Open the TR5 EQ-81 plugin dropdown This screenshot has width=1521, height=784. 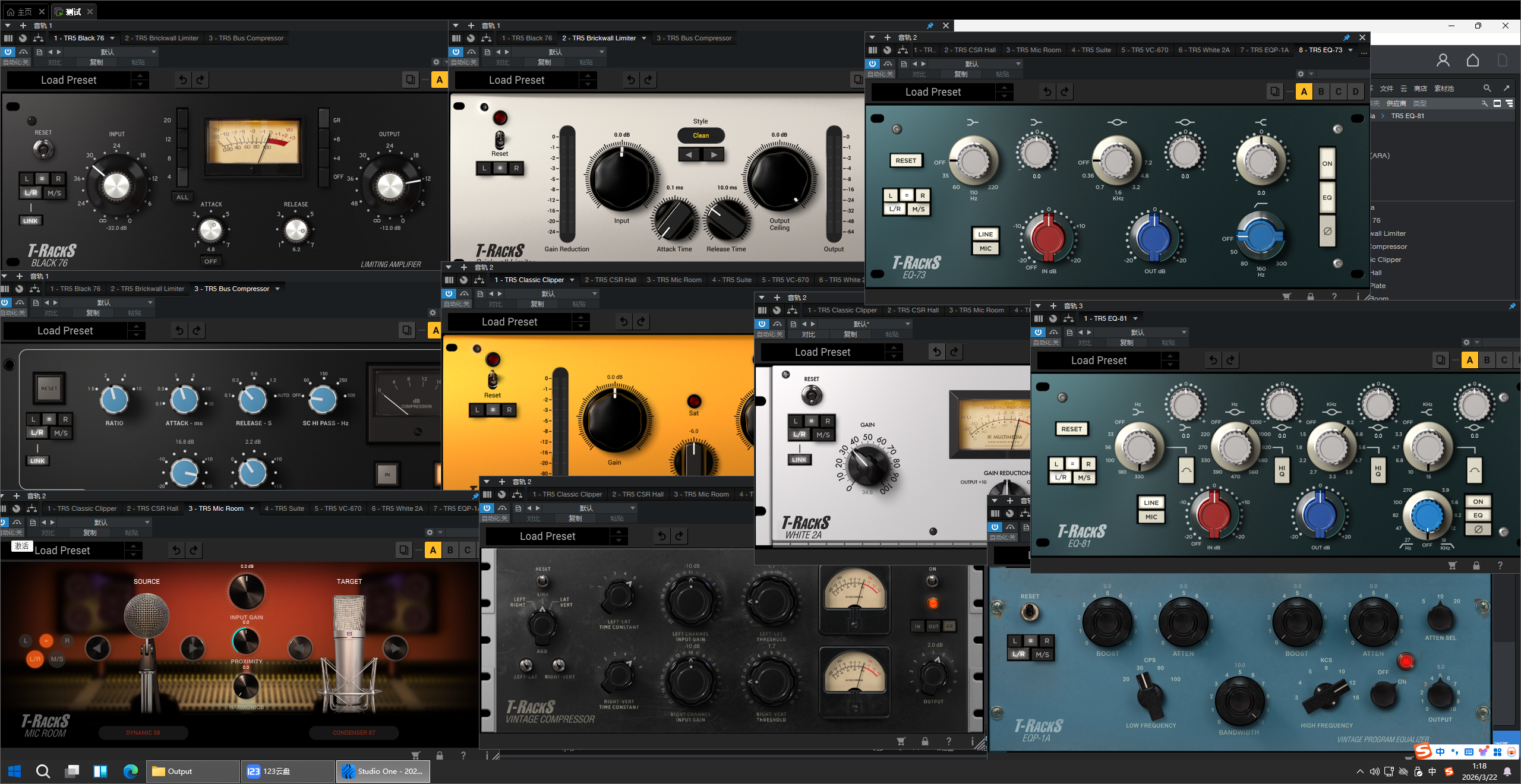(x=1135, y=318)
